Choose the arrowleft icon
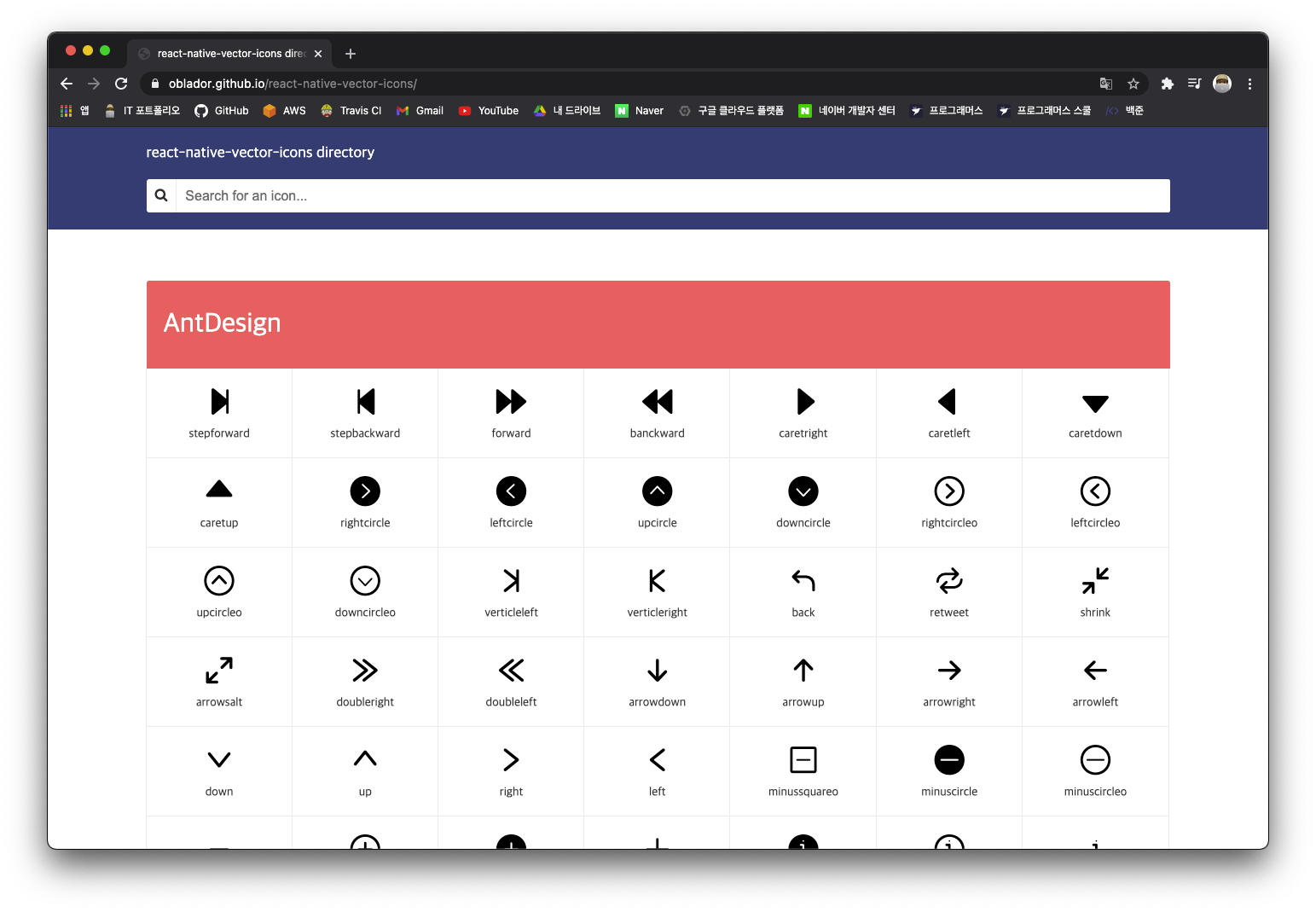Viewport: 1316px width, 912px height. 1095,670
